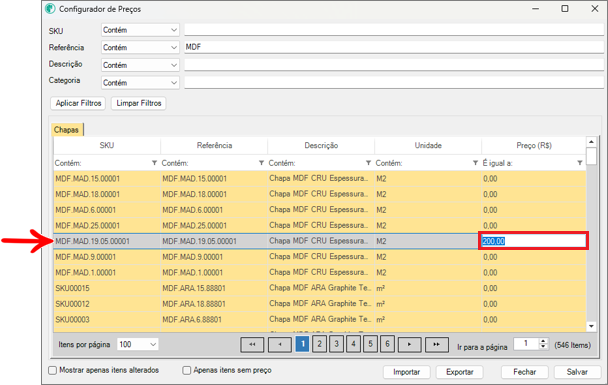
Task: Select the row with SKU00015
Action: (320, 288)
